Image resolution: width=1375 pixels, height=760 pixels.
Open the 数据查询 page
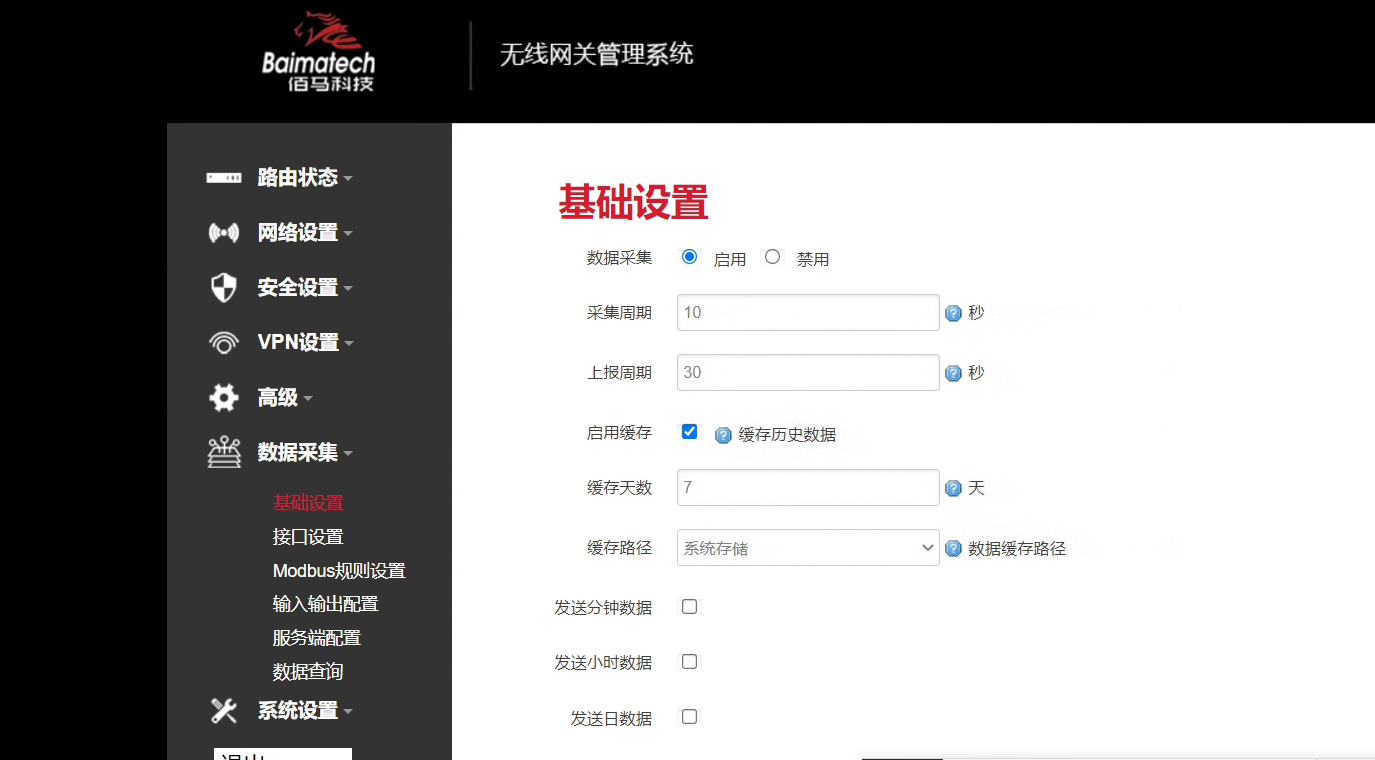pos(307,671)
